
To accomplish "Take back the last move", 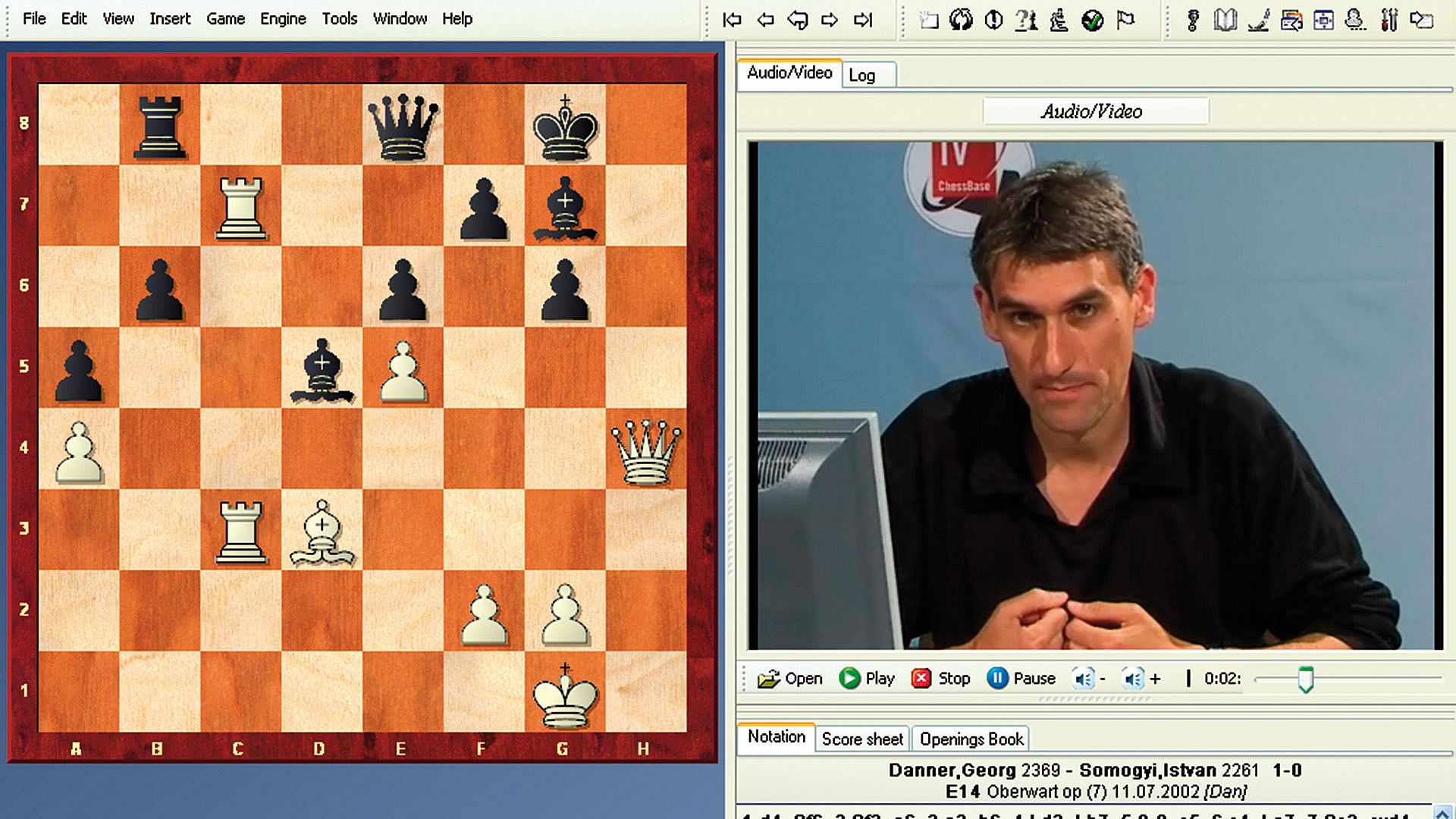I will (798, 20).
